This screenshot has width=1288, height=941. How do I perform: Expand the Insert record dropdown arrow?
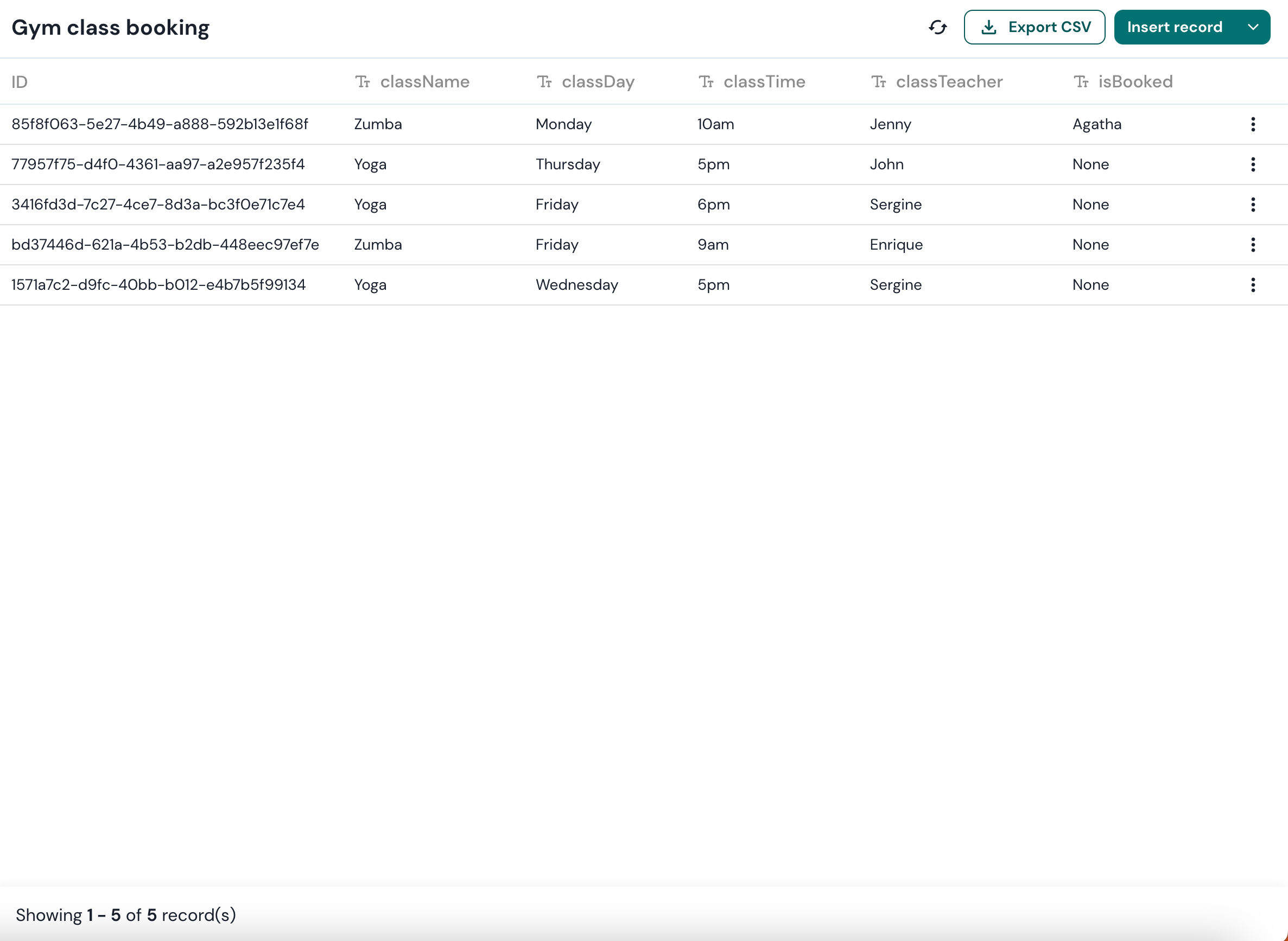[x=1253, y=27]
